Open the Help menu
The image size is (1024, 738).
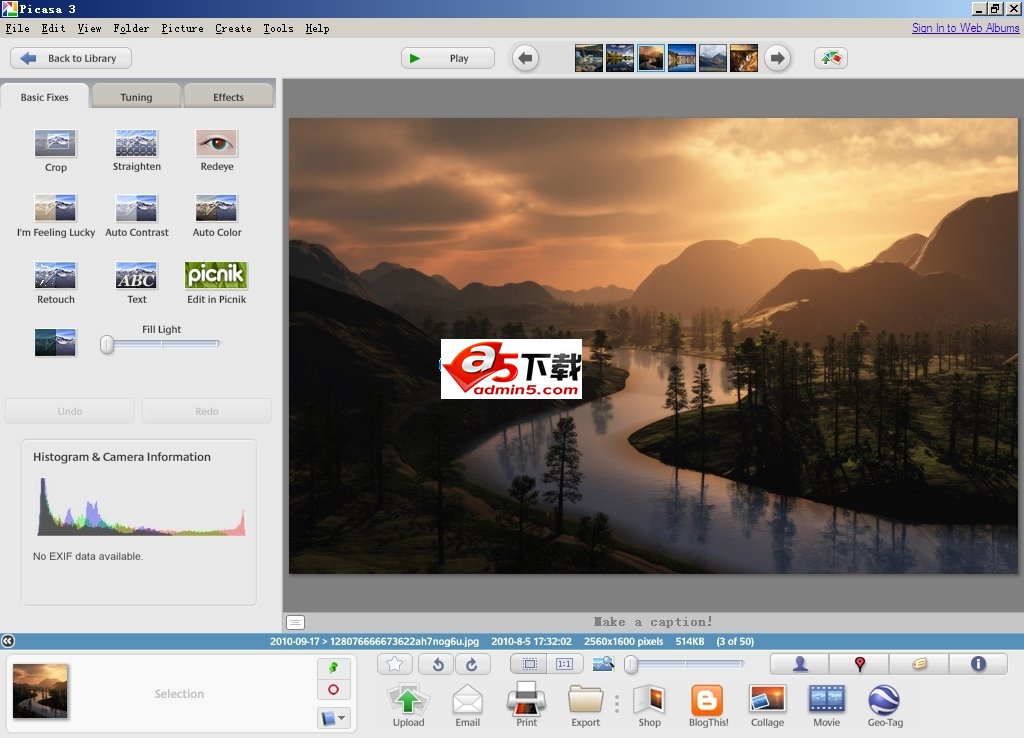click(x=317, y=28)
